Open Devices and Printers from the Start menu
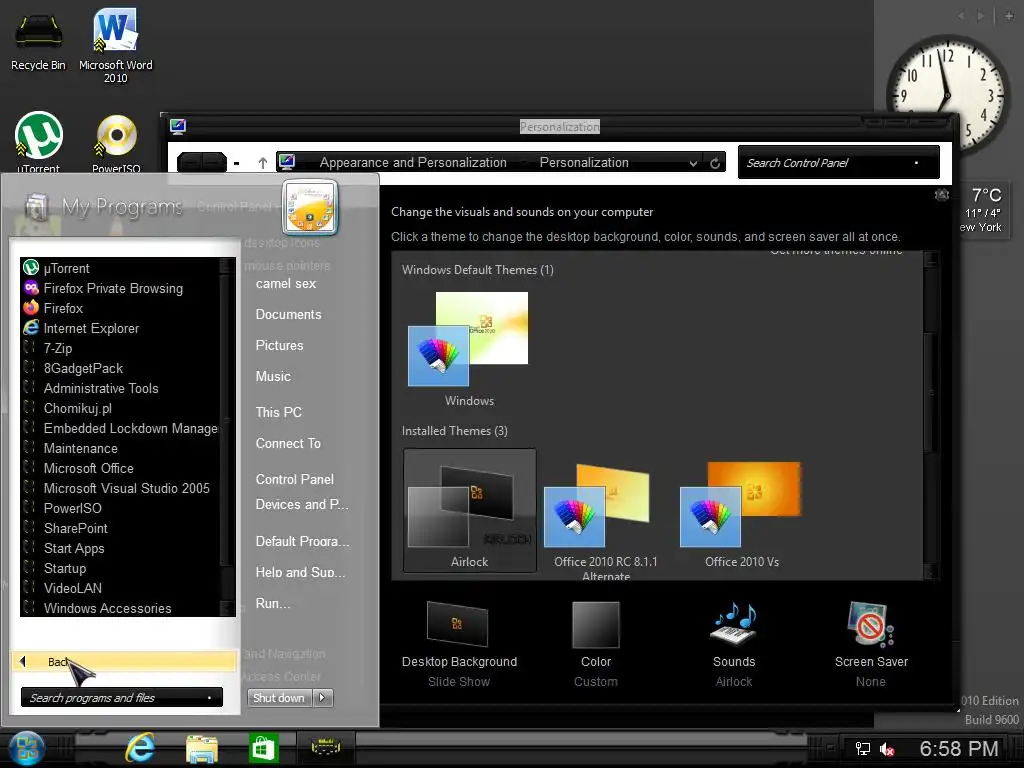Viewport: 1024px width, 768px height. [x=302, y=505]
